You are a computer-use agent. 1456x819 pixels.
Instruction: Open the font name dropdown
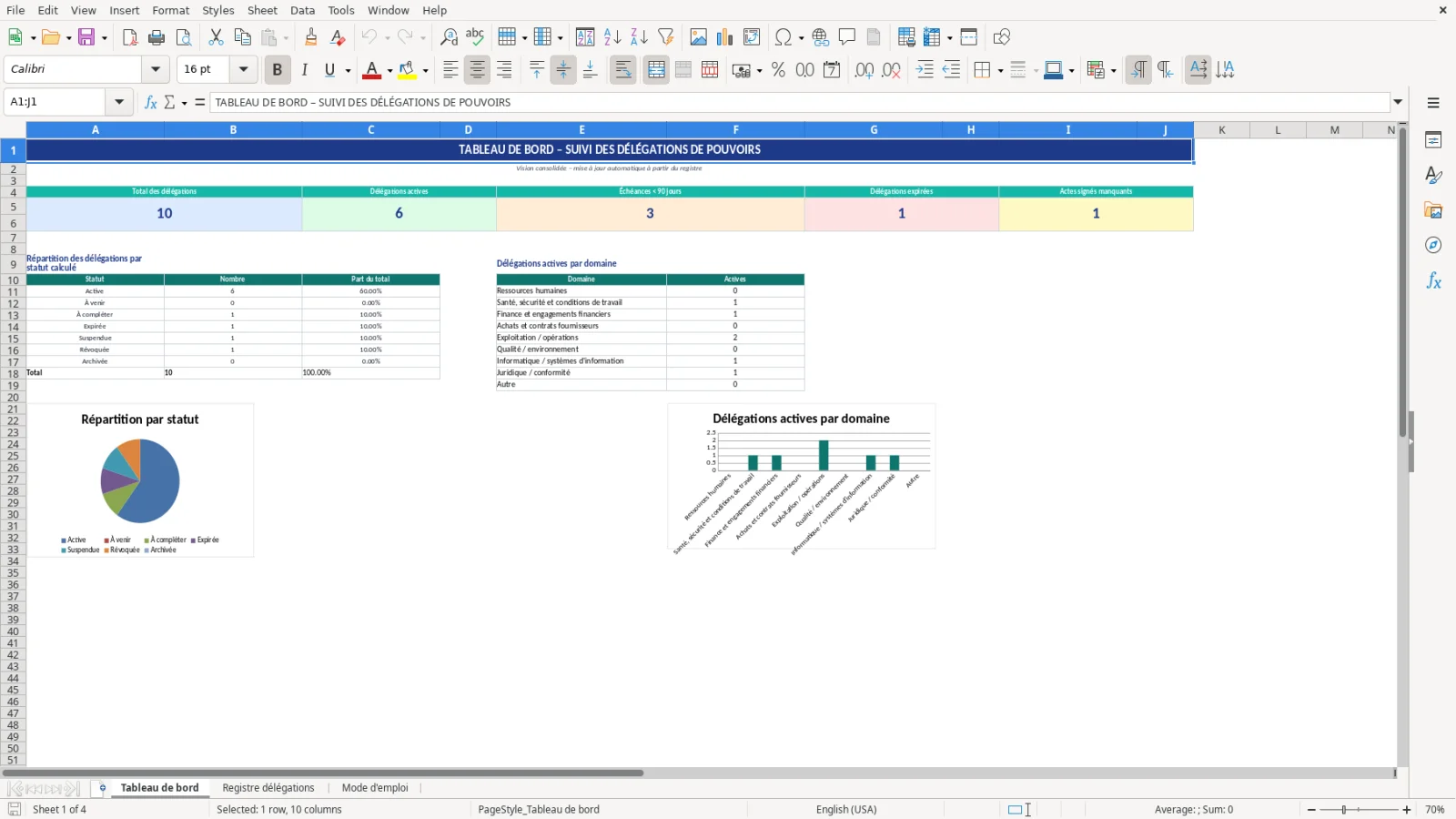156,69
